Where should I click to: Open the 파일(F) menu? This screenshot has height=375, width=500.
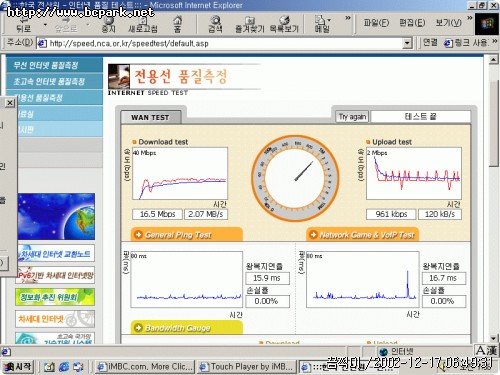376,23
